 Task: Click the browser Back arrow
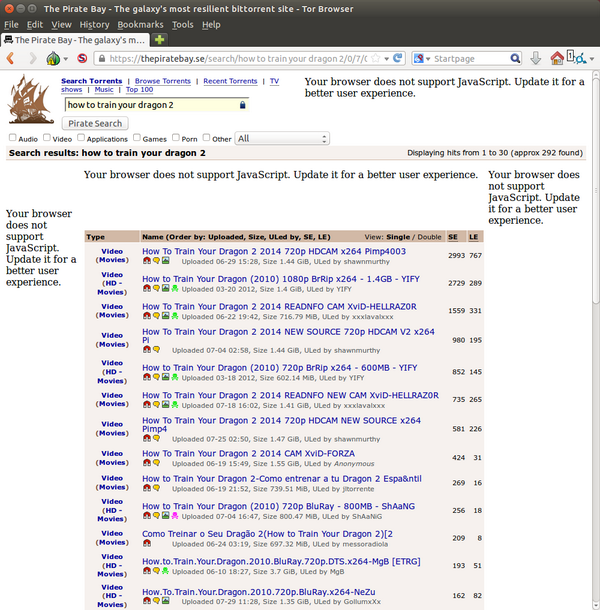[11, 59]
